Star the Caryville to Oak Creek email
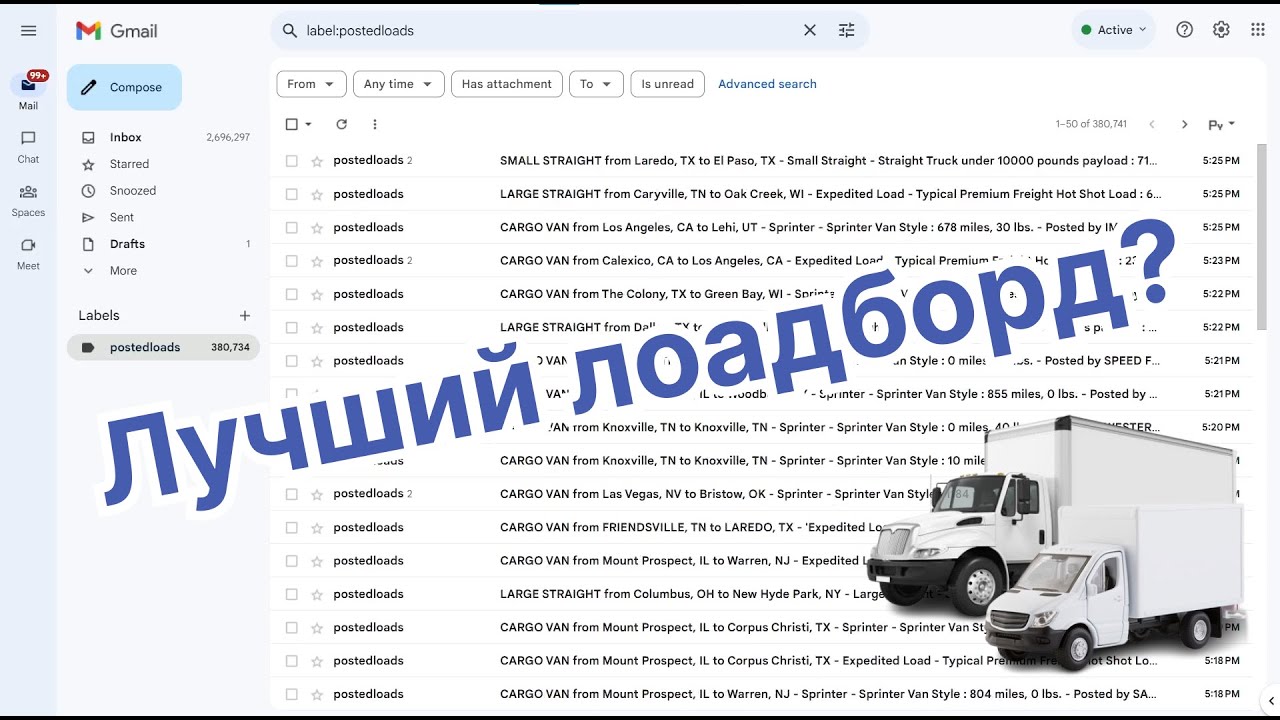 [317, 194]
